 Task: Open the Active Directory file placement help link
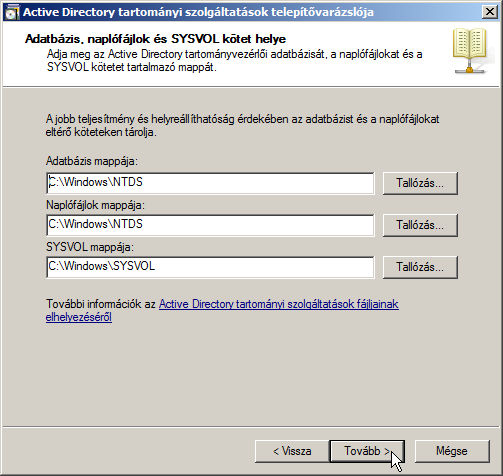point(279,304)
